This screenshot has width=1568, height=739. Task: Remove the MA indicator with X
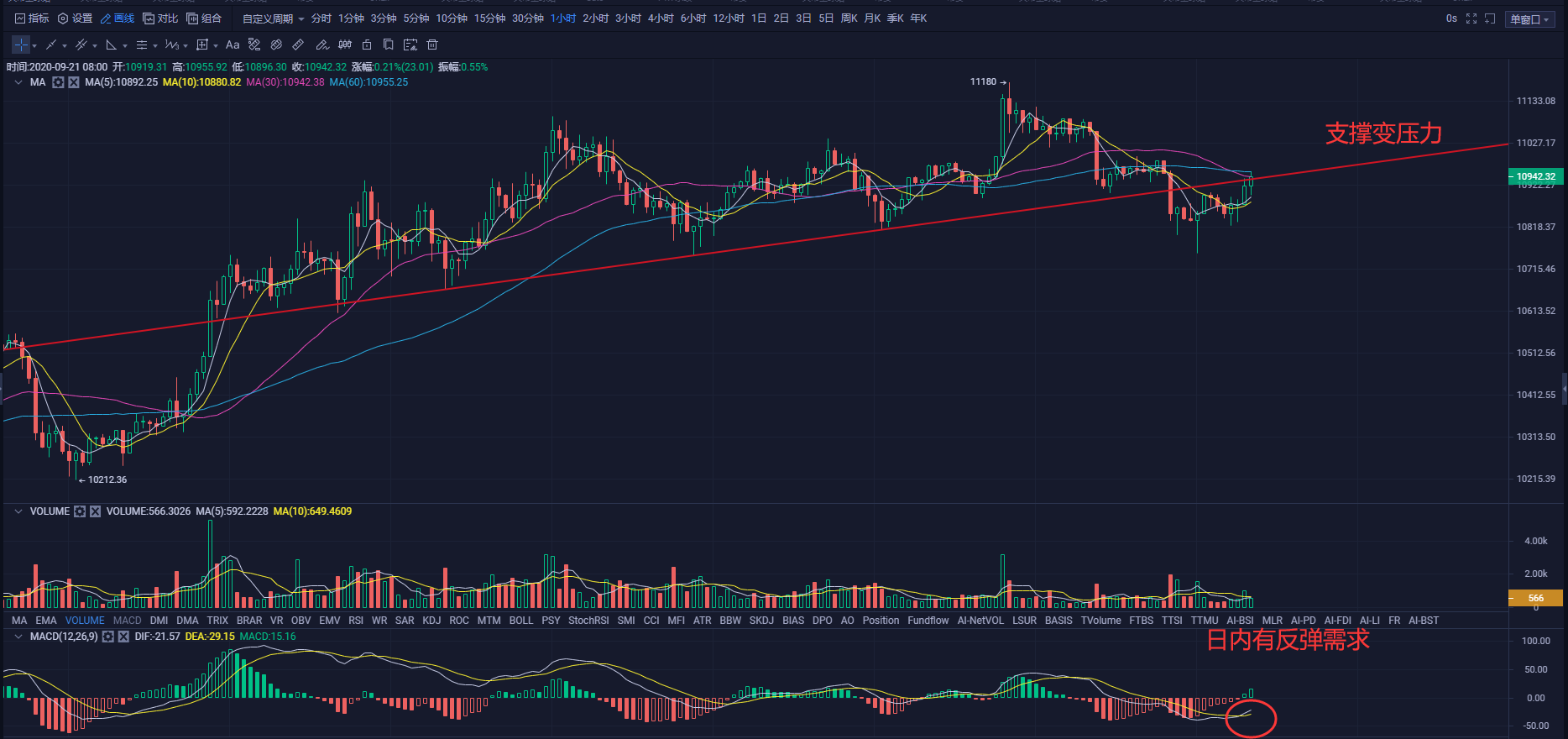pos(74,82)
